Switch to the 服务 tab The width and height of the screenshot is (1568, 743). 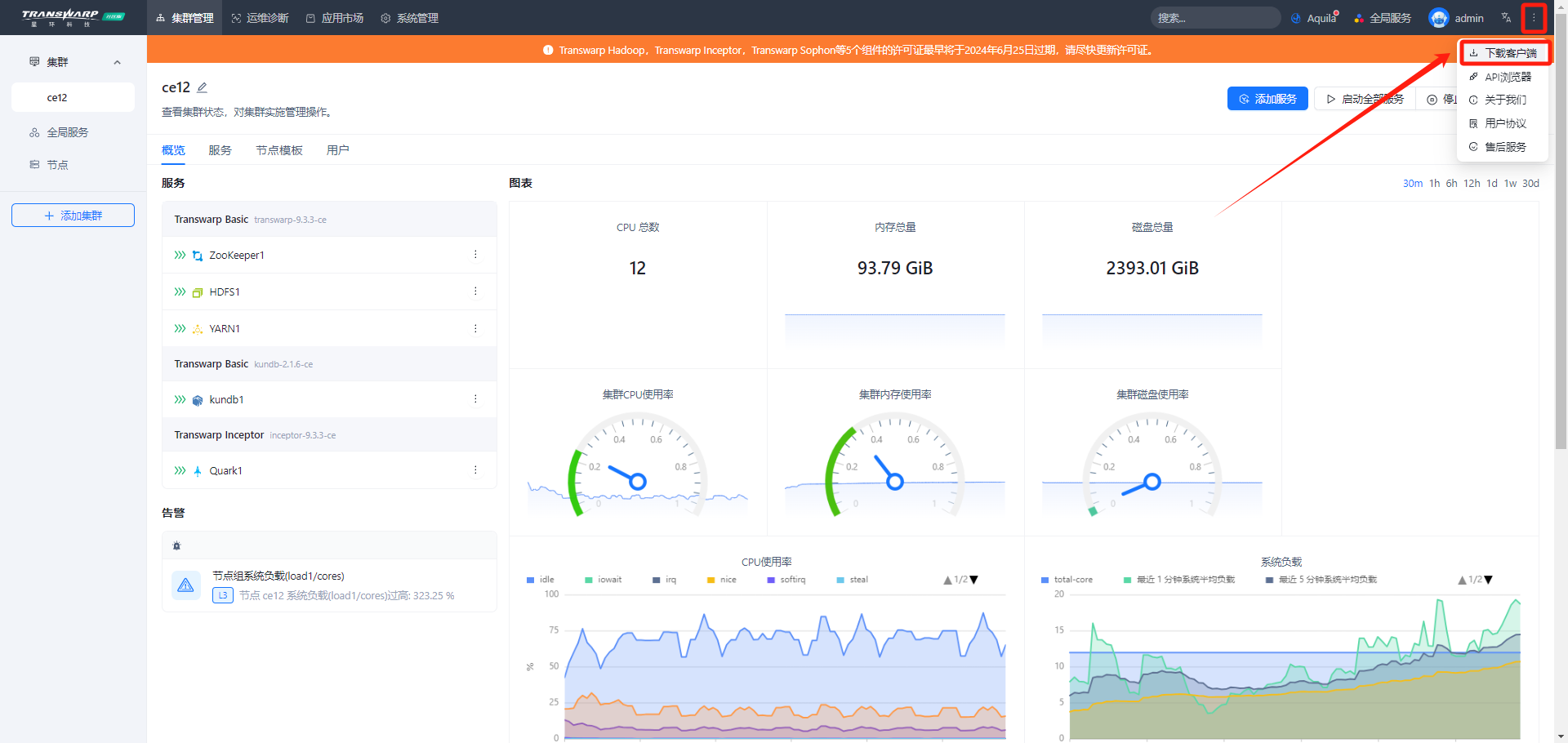click(220, 150)
